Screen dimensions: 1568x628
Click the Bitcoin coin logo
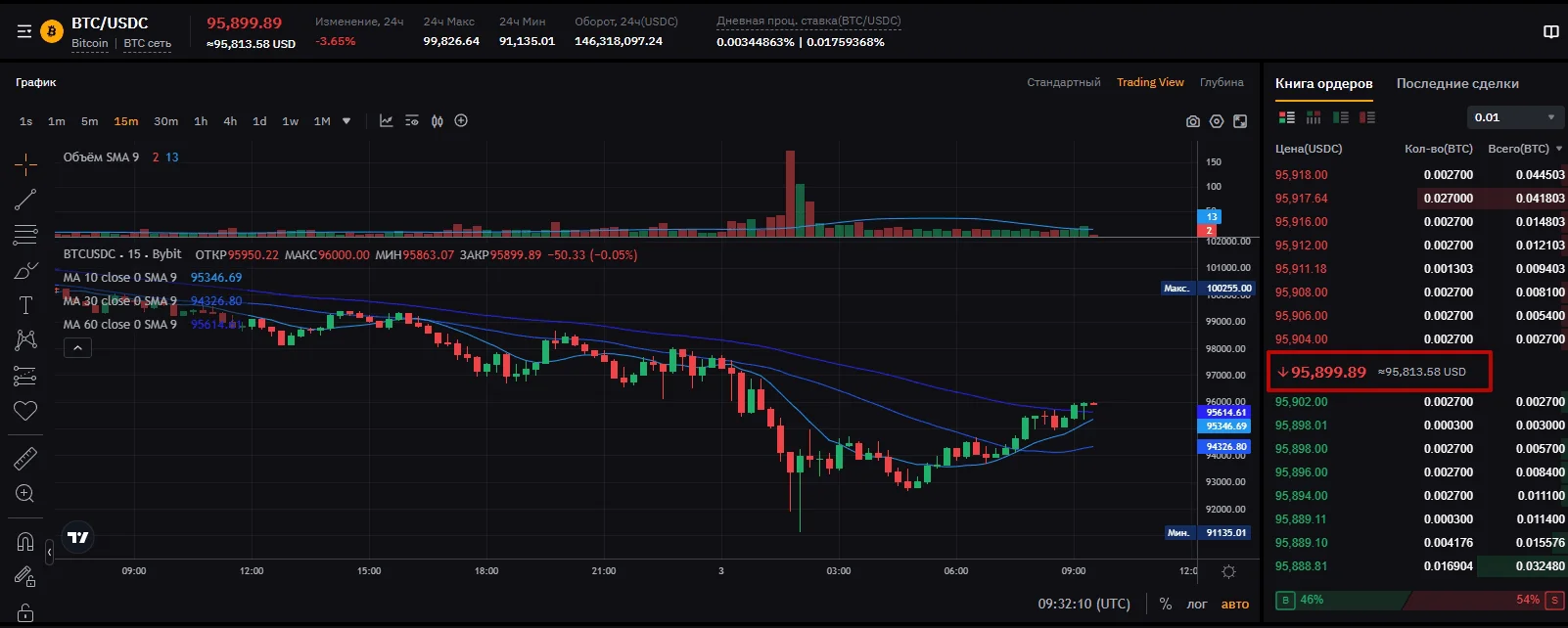pyautogui.click(x=51, y=32)
